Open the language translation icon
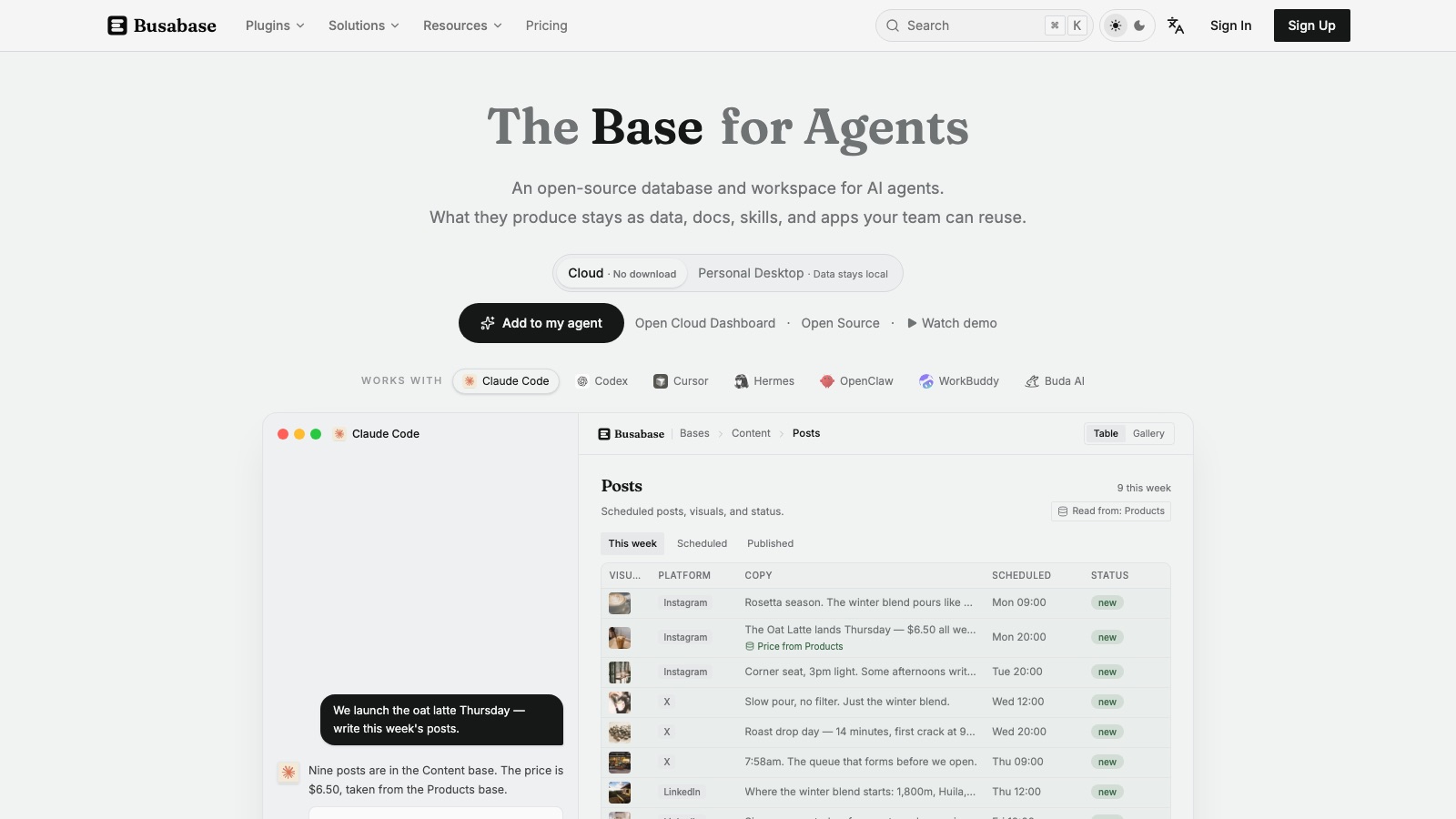Screen dimensions: 1456x819 [1176, 25]
